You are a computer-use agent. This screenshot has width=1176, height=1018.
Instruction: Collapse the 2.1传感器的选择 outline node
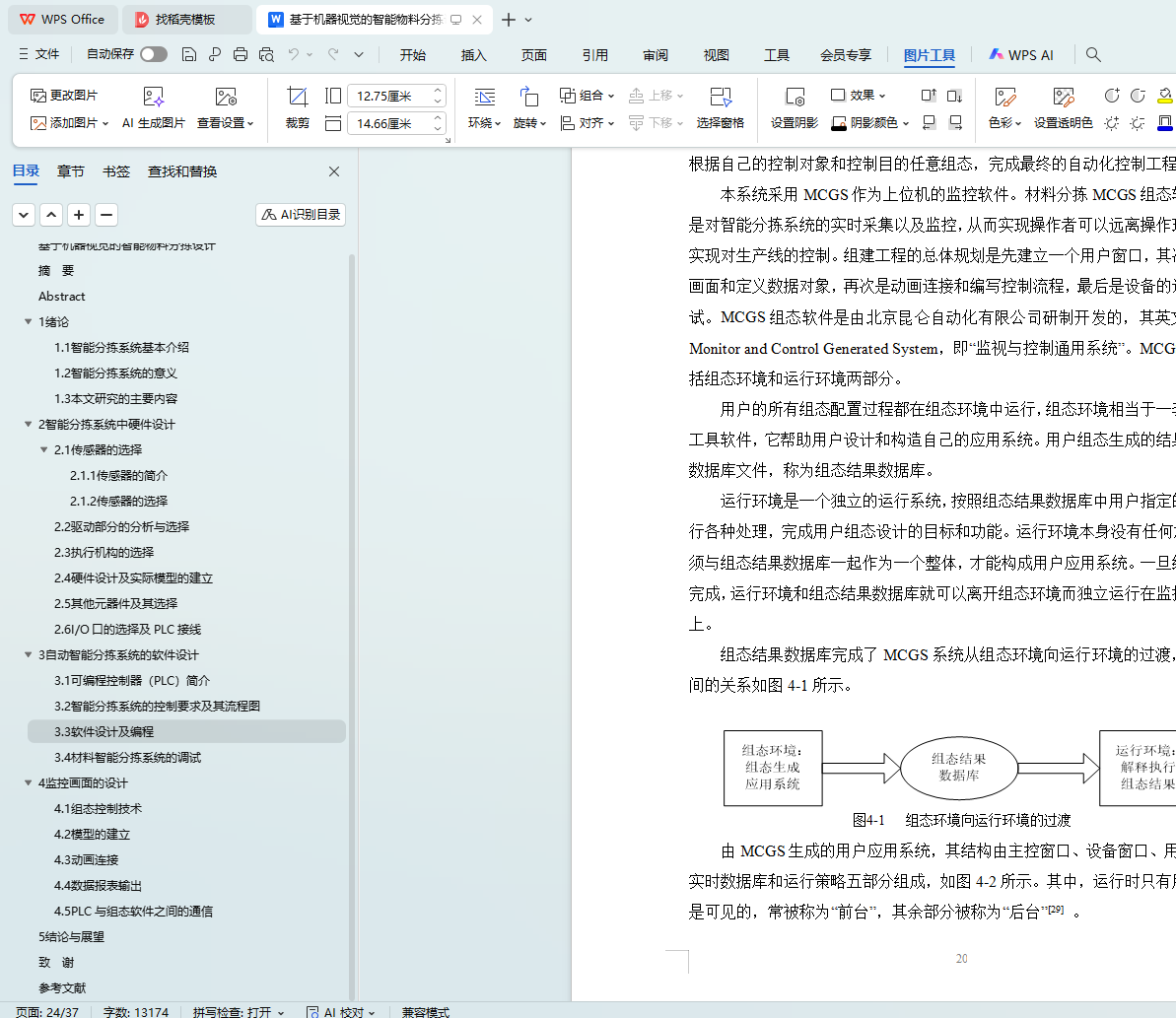(x=44, y=450)
